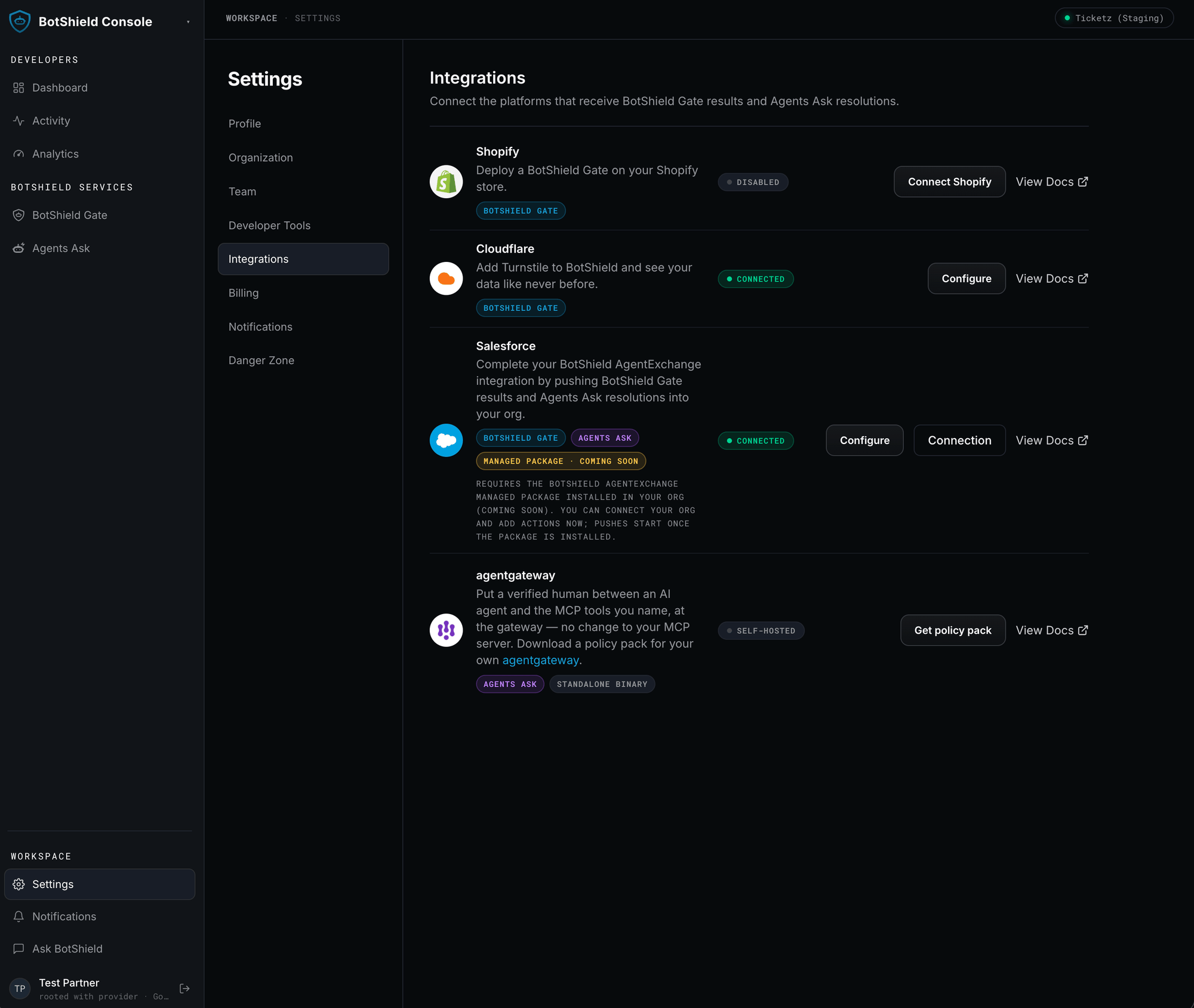
Task: Open the Team settings tab
Action: pyautogui.click(x=303, y=192)
